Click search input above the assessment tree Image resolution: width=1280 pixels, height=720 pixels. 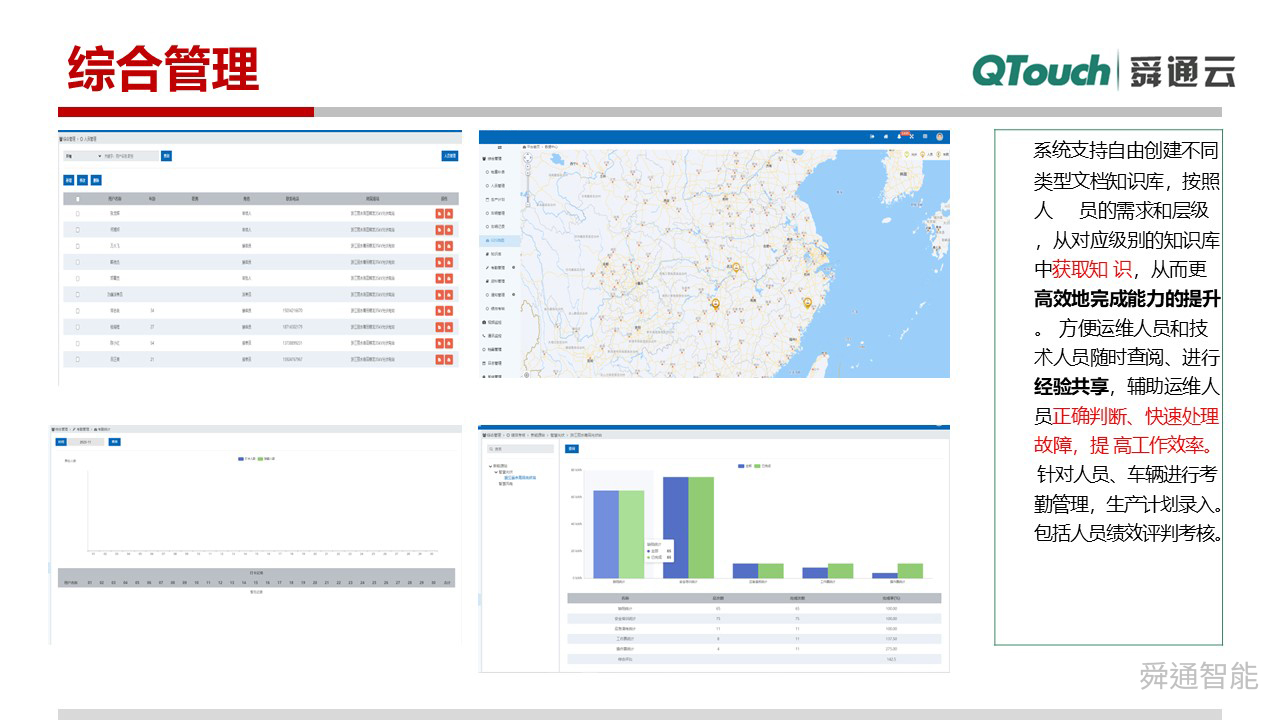pyautogui.click(x=520, y=449)
